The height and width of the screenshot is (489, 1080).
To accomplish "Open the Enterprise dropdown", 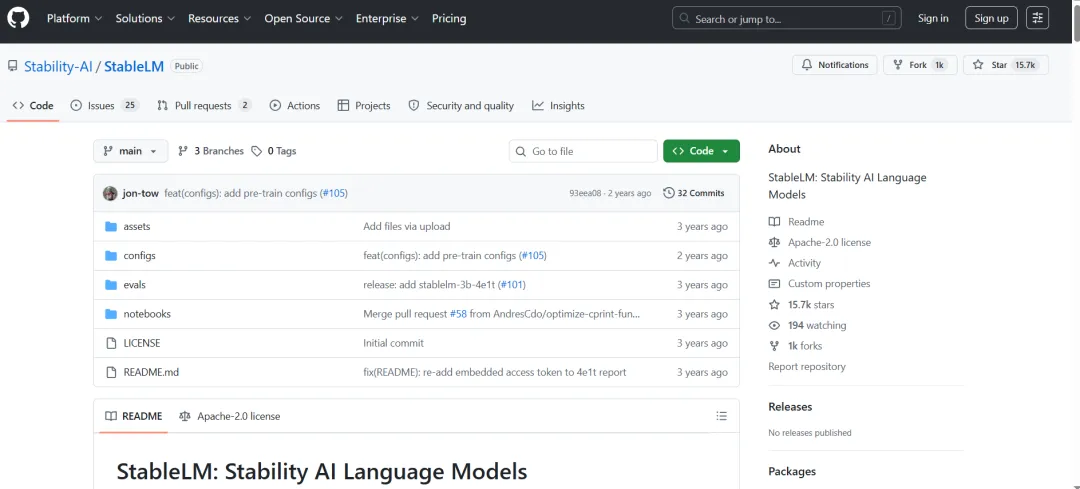I will [388, 19].
